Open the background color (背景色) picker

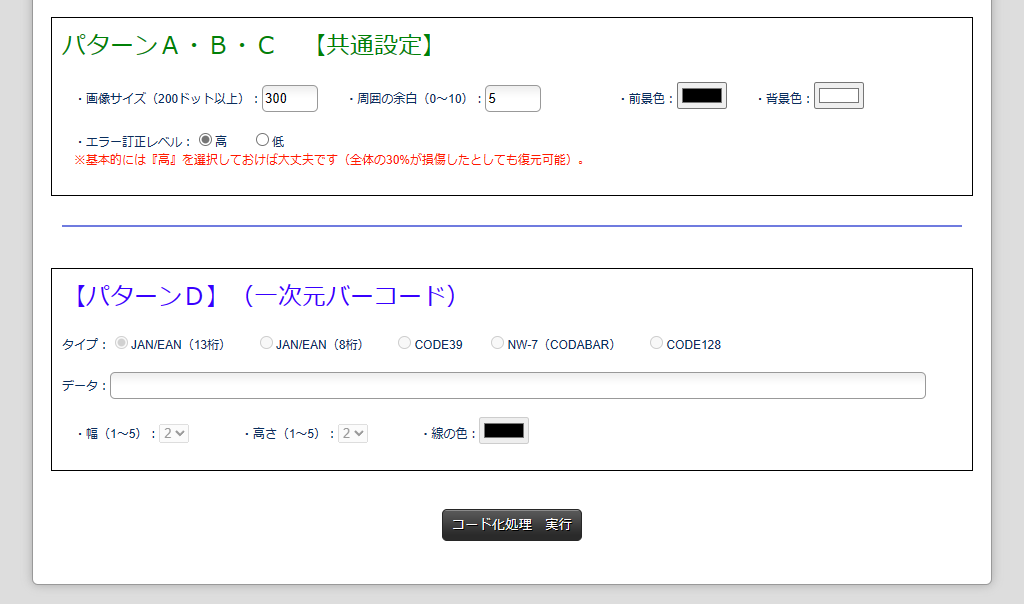838,96
